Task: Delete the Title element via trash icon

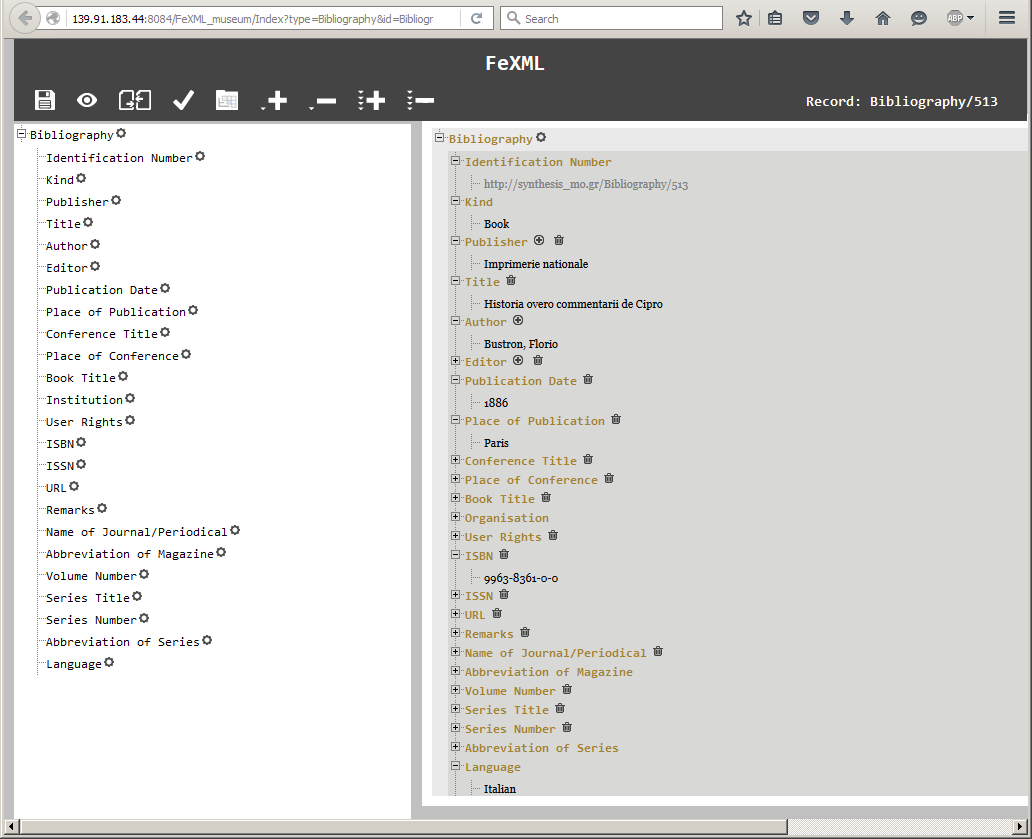Action: [511, 280]
